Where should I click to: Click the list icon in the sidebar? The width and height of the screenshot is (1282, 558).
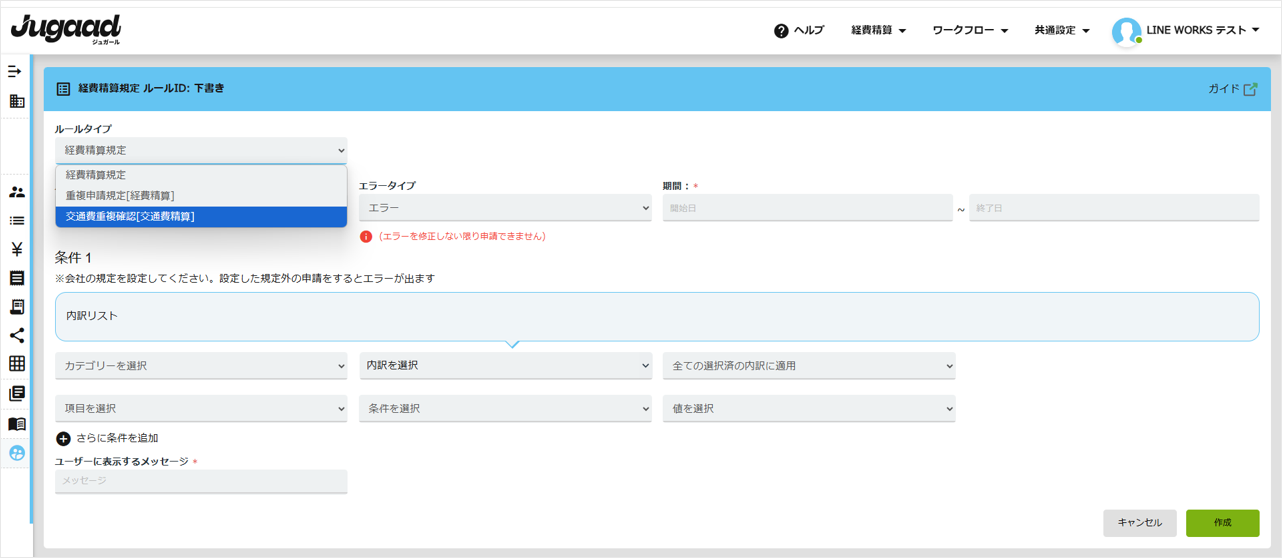tap(17, 221)
